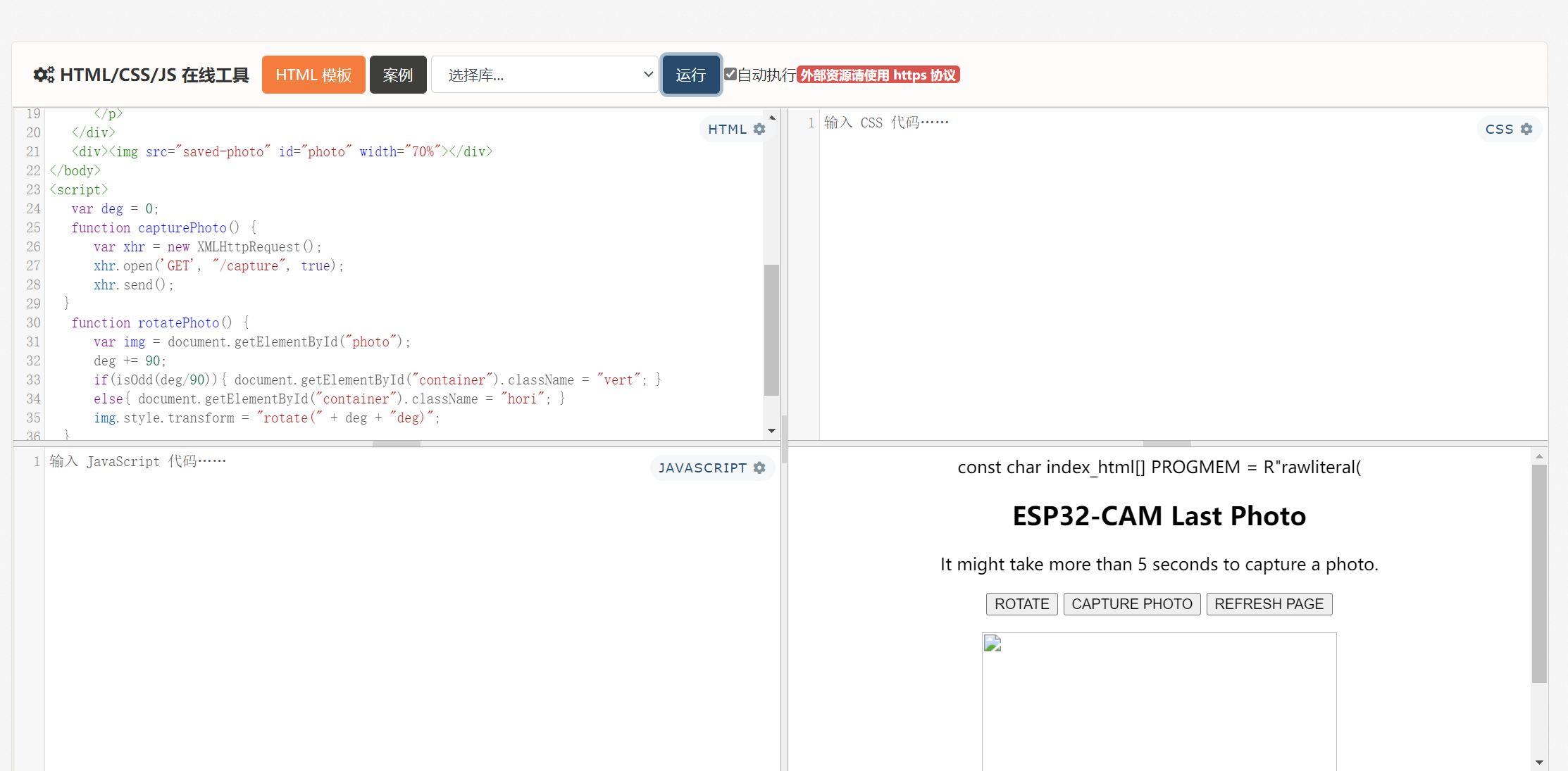Click 'const char index_html[]' text in preview
The height and width of the screenshot is (771, 1568).
[x=1159, y=468]
